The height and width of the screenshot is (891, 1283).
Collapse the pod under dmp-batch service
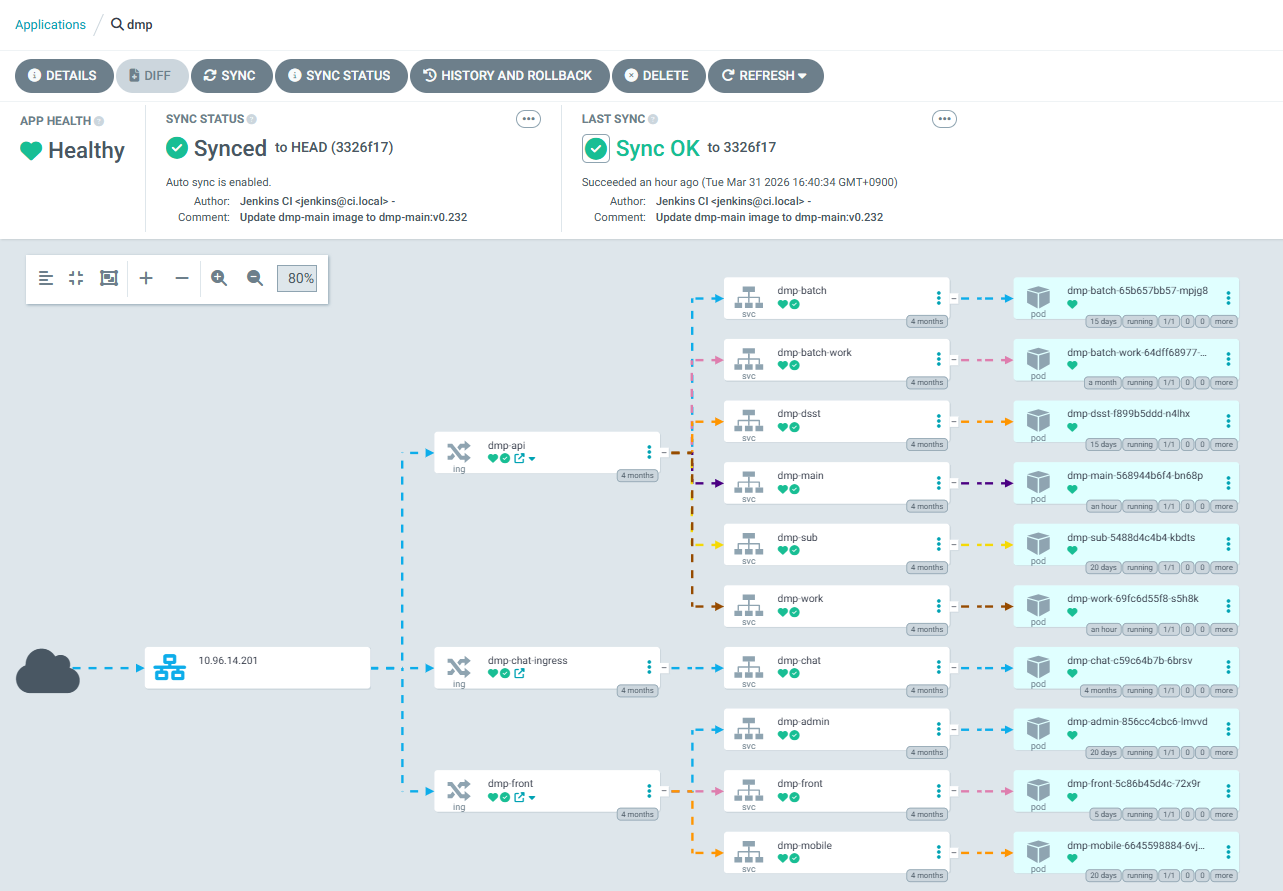pos(953,298)
